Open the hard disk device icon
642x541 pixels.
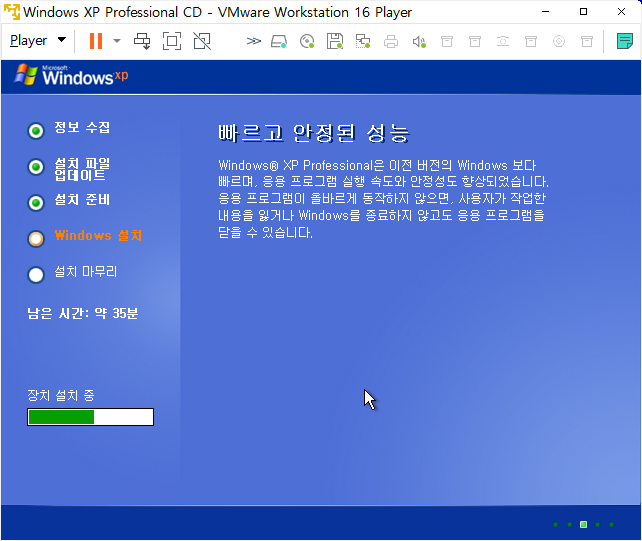[x=279, y=41]
